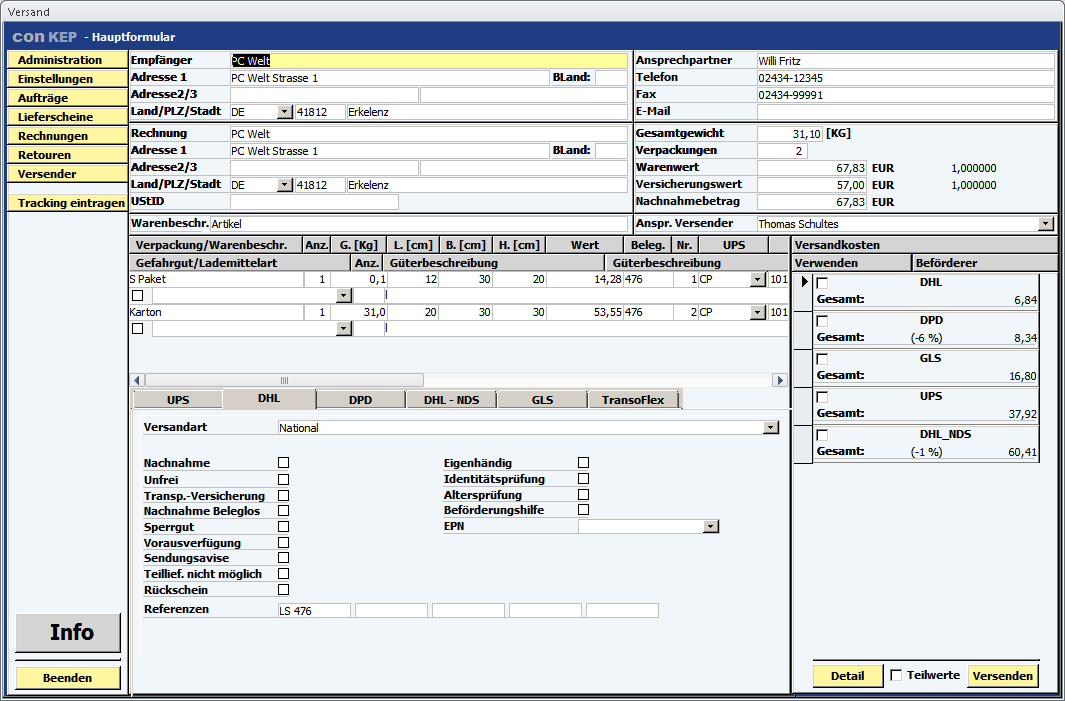Open Empfänger country dropdown DE
Screen dimensions: 1065x701
[285, 112]
